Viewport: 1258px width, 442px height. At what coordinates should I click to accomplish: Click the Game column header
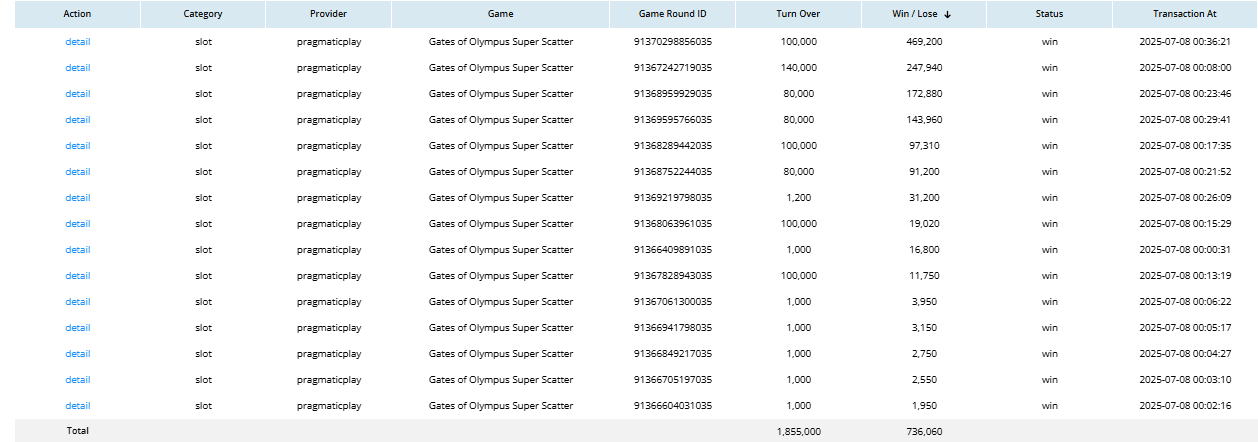500,15
